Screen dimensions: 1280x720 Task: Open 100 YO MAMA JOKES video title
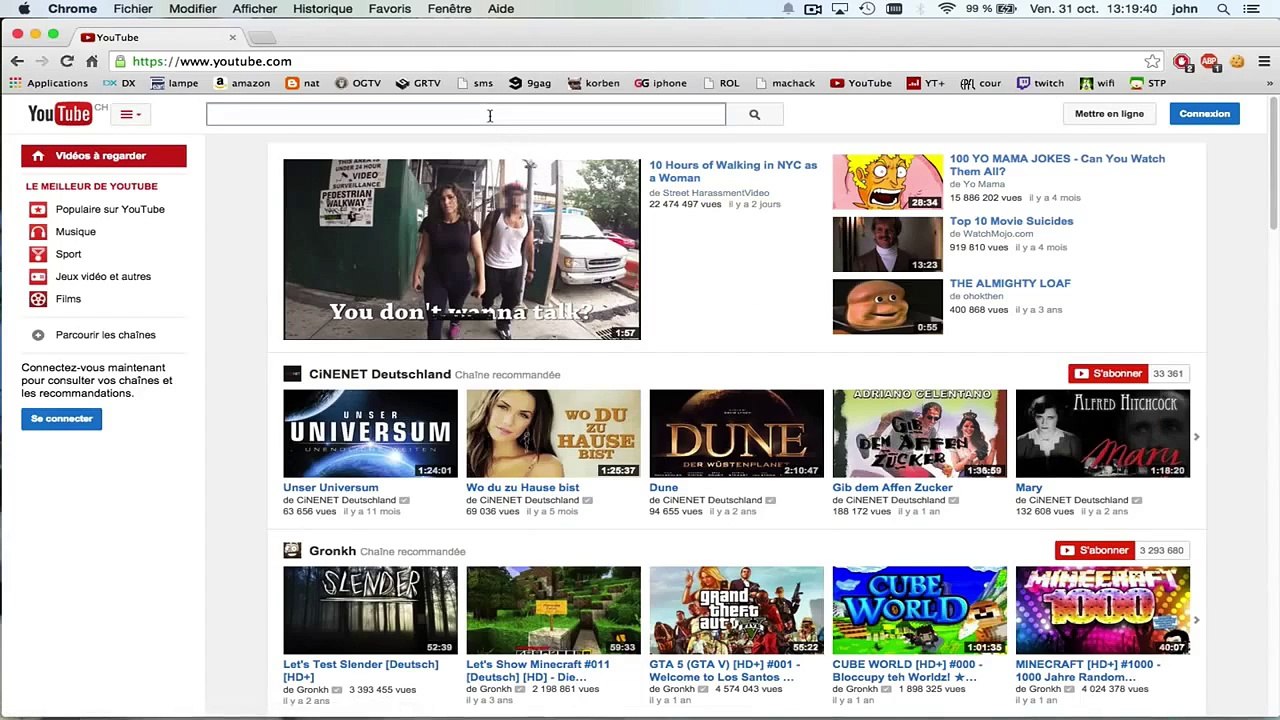coord(1057,165)
